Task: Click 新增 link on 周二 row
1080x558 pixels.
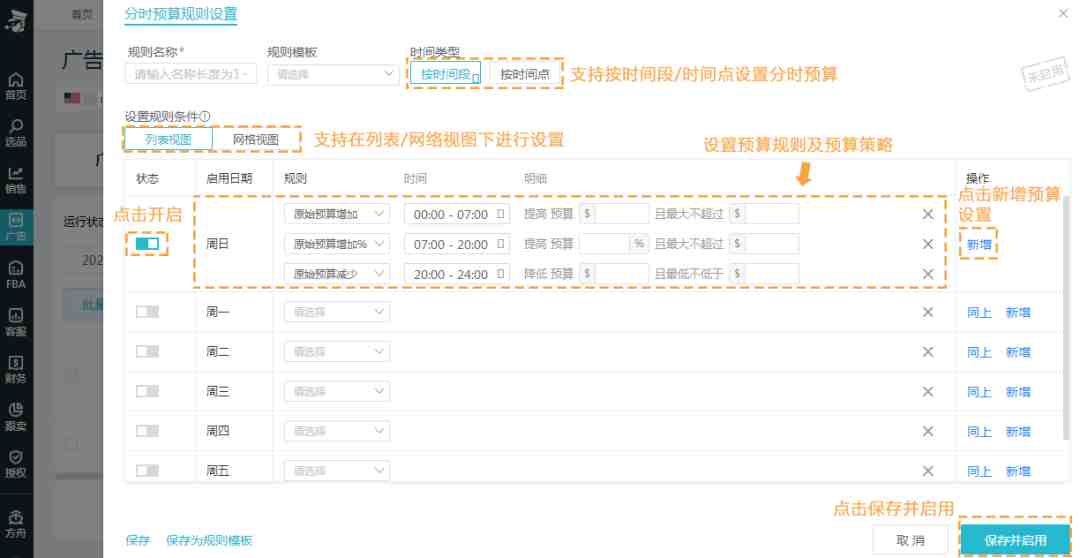Action: coord(1018,352)
